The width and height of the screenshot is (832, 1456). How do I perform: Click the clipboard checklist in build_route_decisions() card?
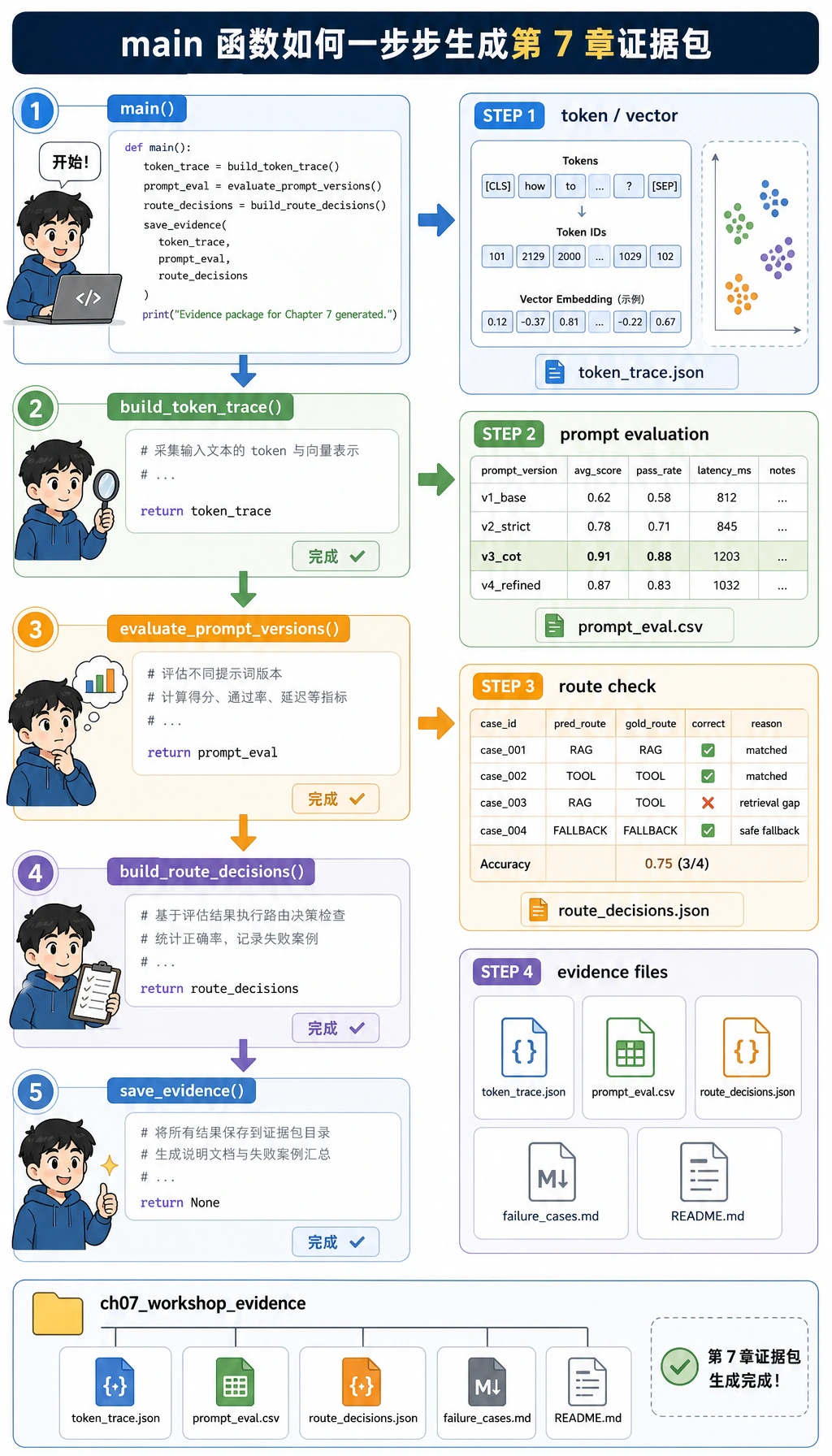(x=95, y=993)
